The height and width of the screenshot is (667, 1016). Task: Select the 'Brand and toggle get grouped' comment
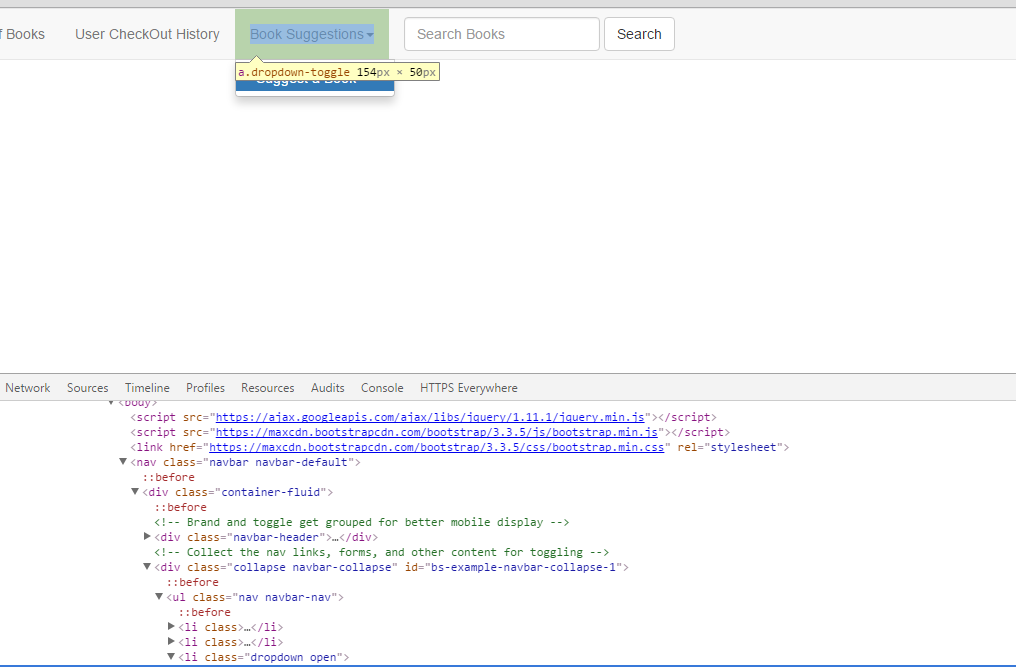click(362, 522)
